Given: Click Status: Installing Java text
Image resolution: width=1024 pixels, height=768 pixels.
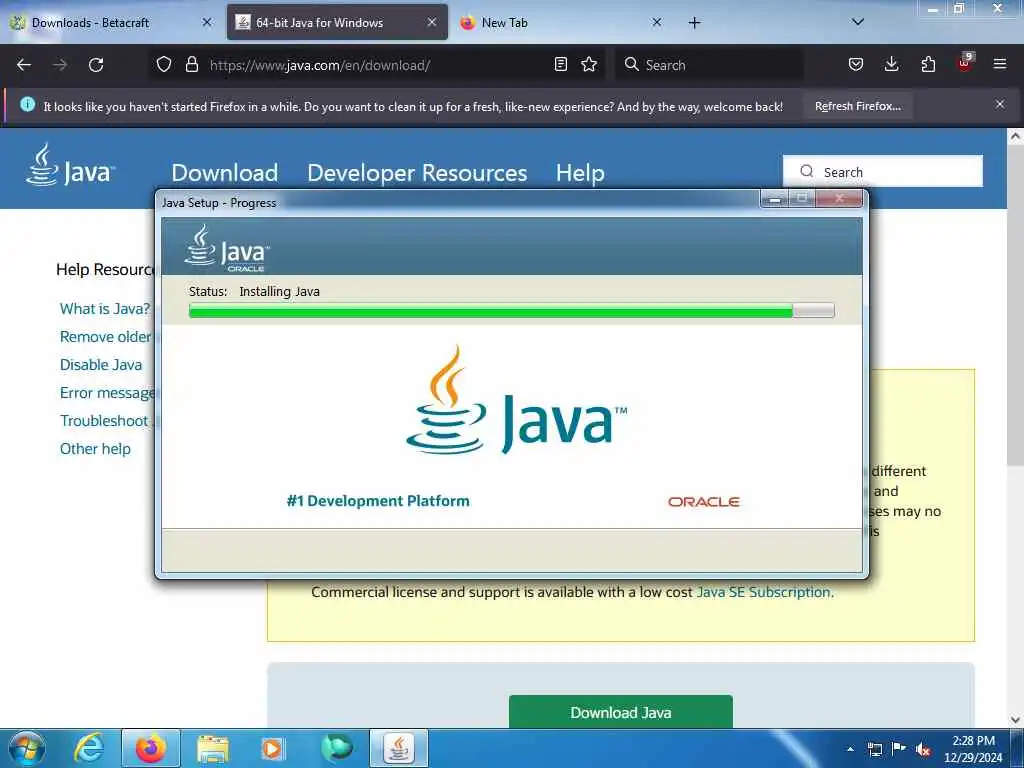Looking at the screenshot, I should [254, 291].
